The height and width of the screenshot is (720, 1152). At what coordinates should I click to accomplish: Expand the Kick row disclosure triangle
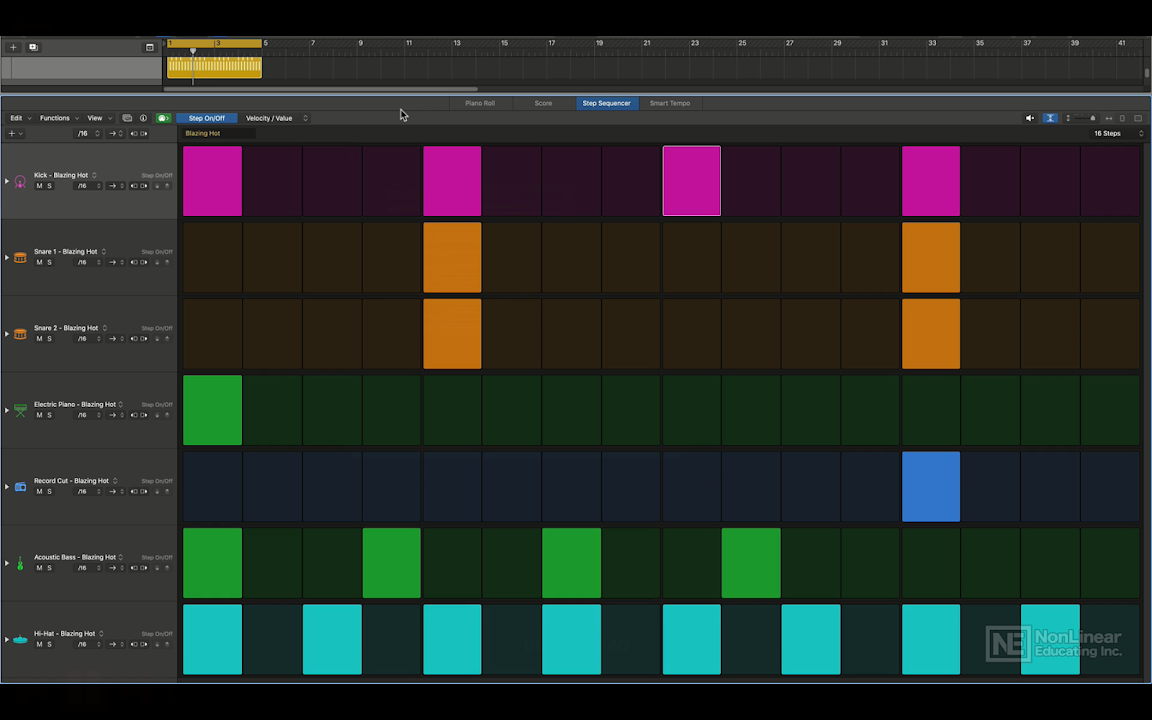[x=7, y=181]
